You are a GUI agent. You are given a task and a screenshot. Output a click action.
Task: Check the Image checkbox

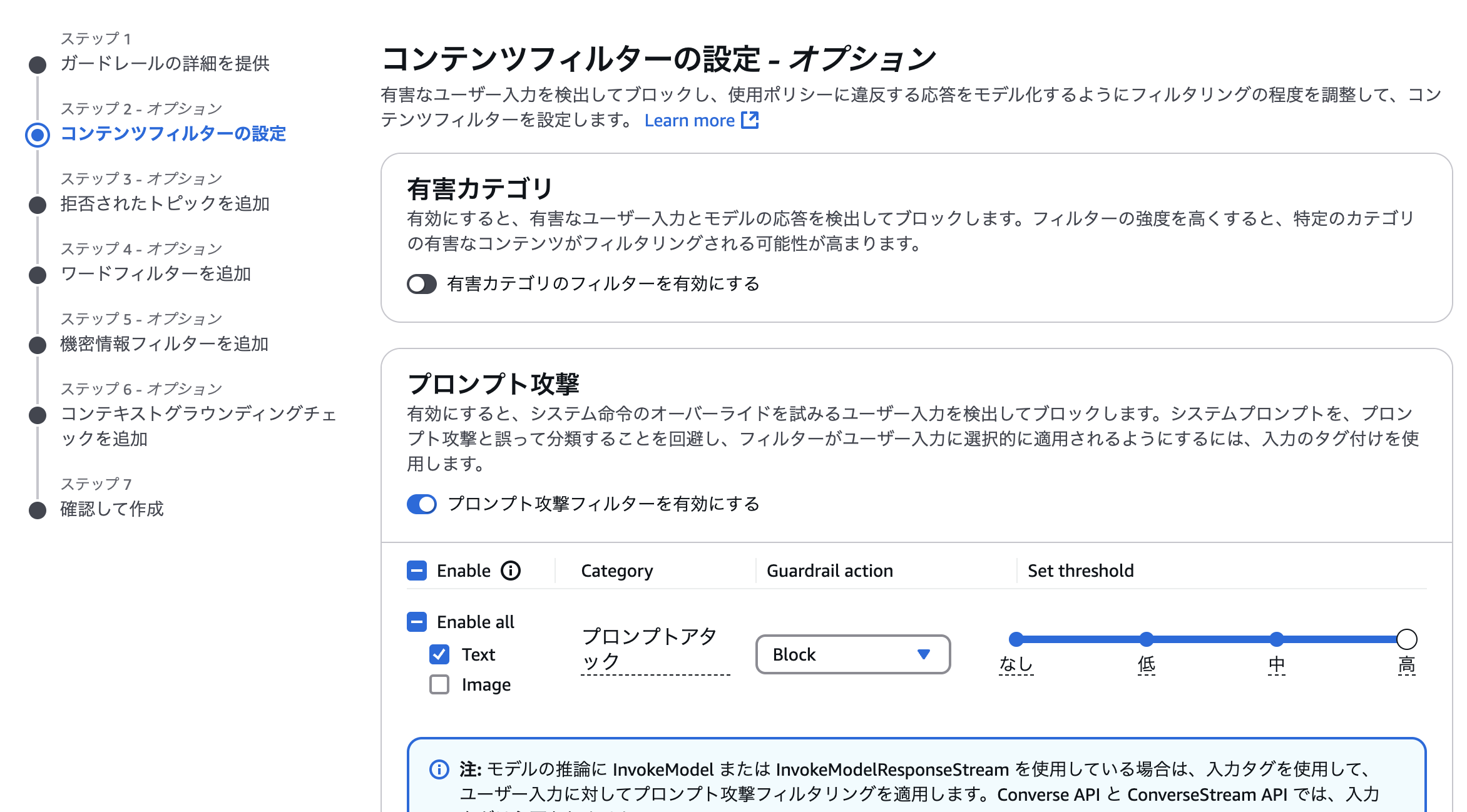[439, 684]
